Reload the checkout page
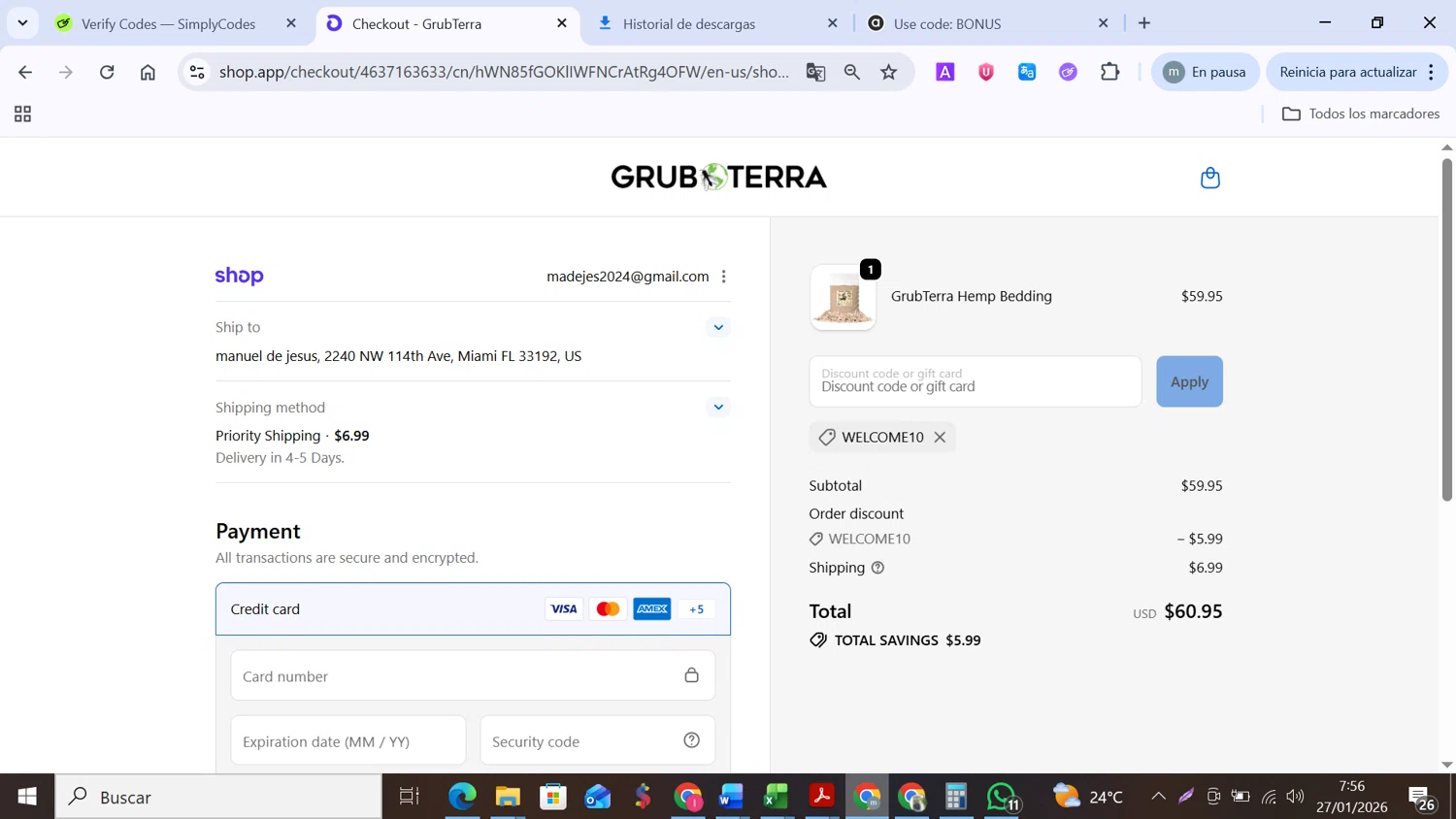1456x819 pixels. 107,72
